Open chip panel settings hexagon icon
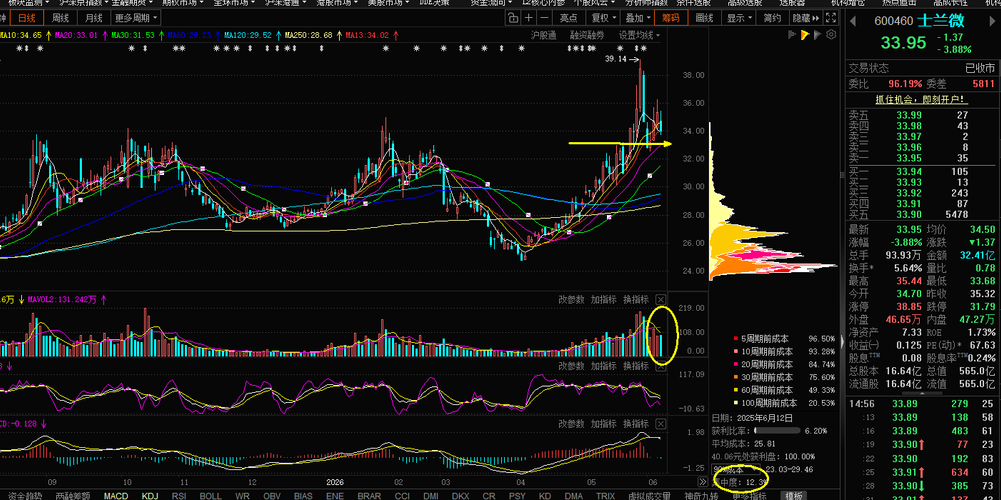1001x500 pixels. (x=831, y=34)
